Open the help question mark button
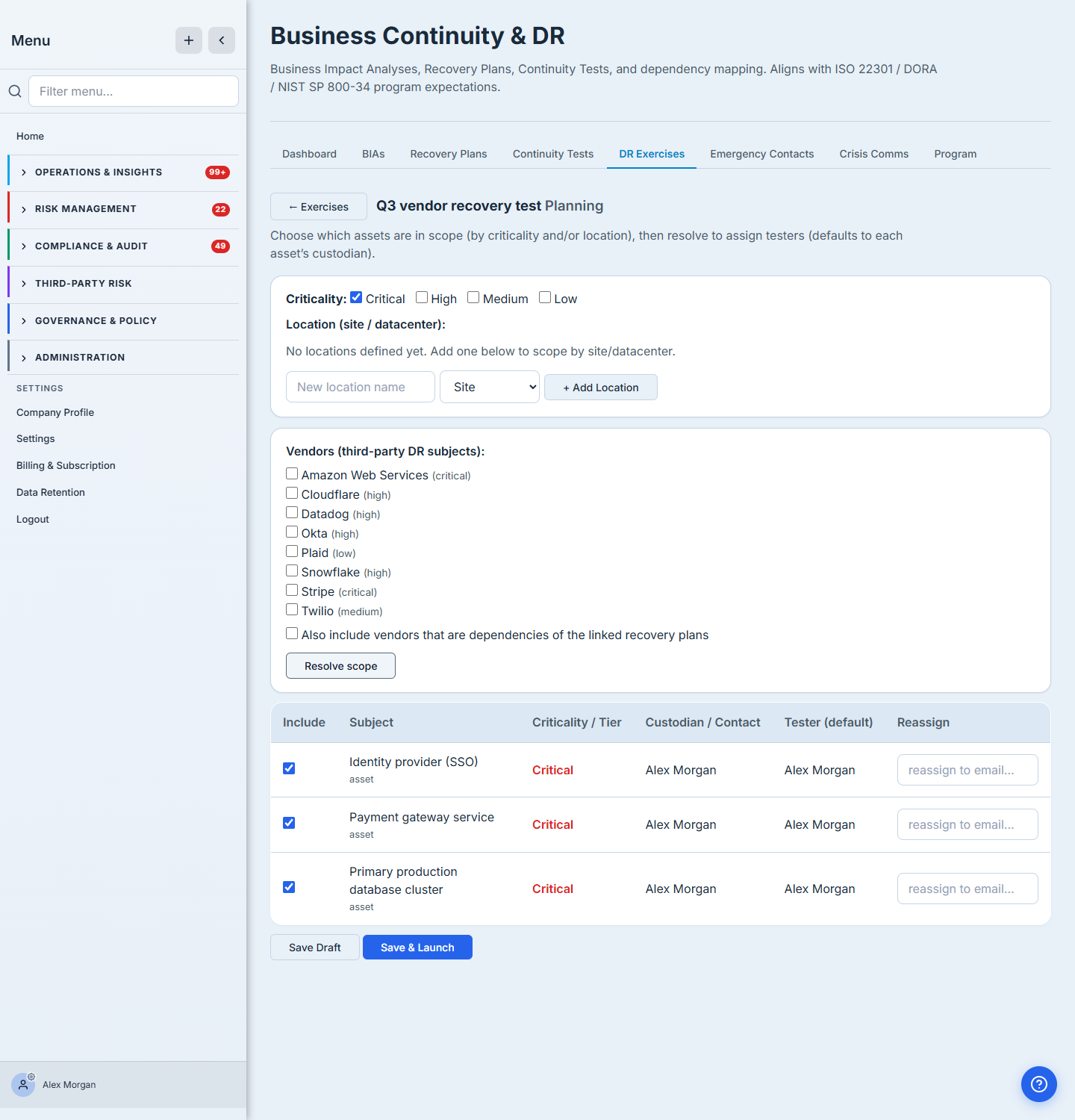The width and height of the screenshot is (1075, 1120). pyautogui.click(x=1039, y=1084)
